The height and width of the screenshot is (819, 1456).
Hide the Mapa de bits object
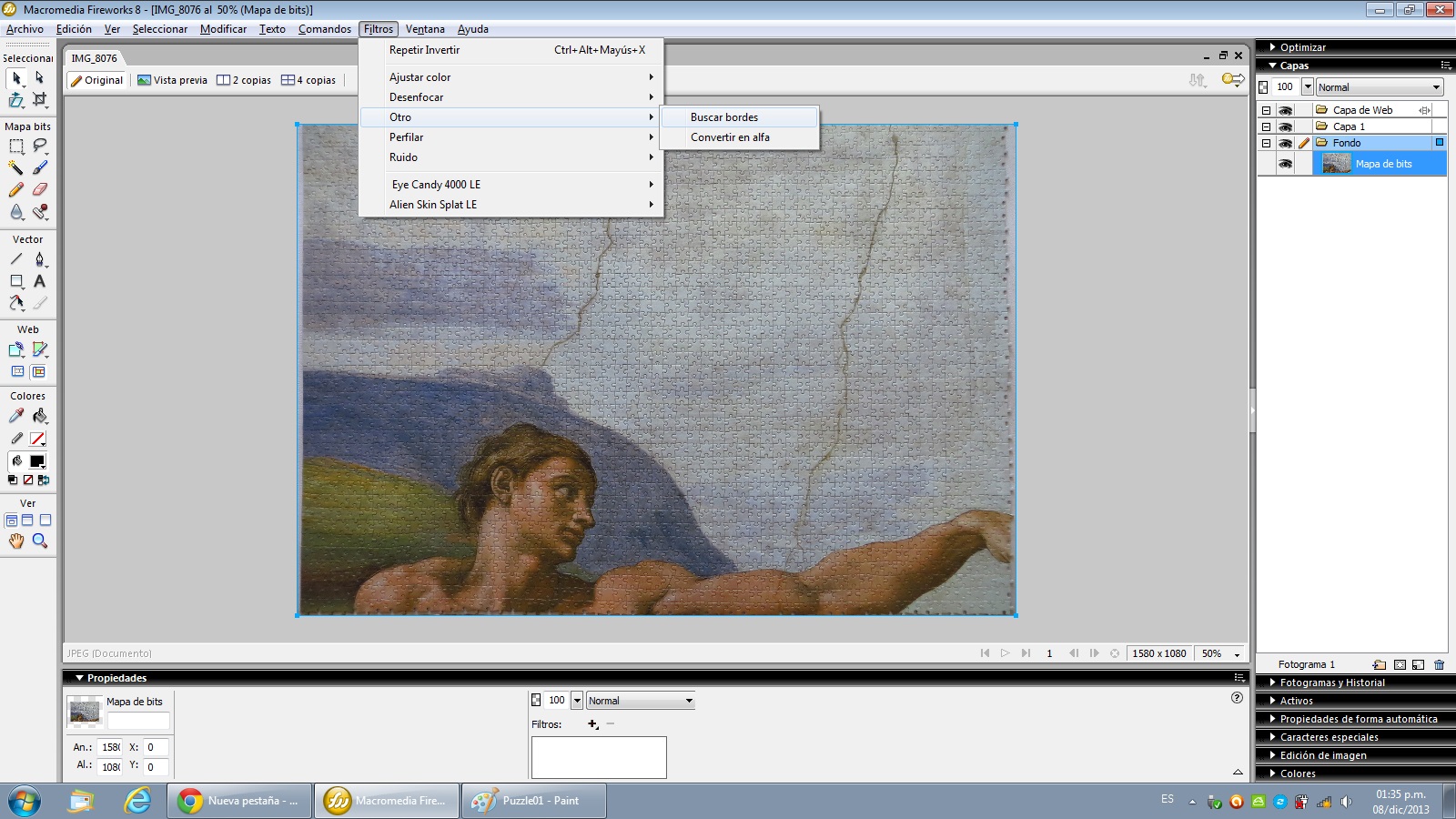click(1285, 164)
